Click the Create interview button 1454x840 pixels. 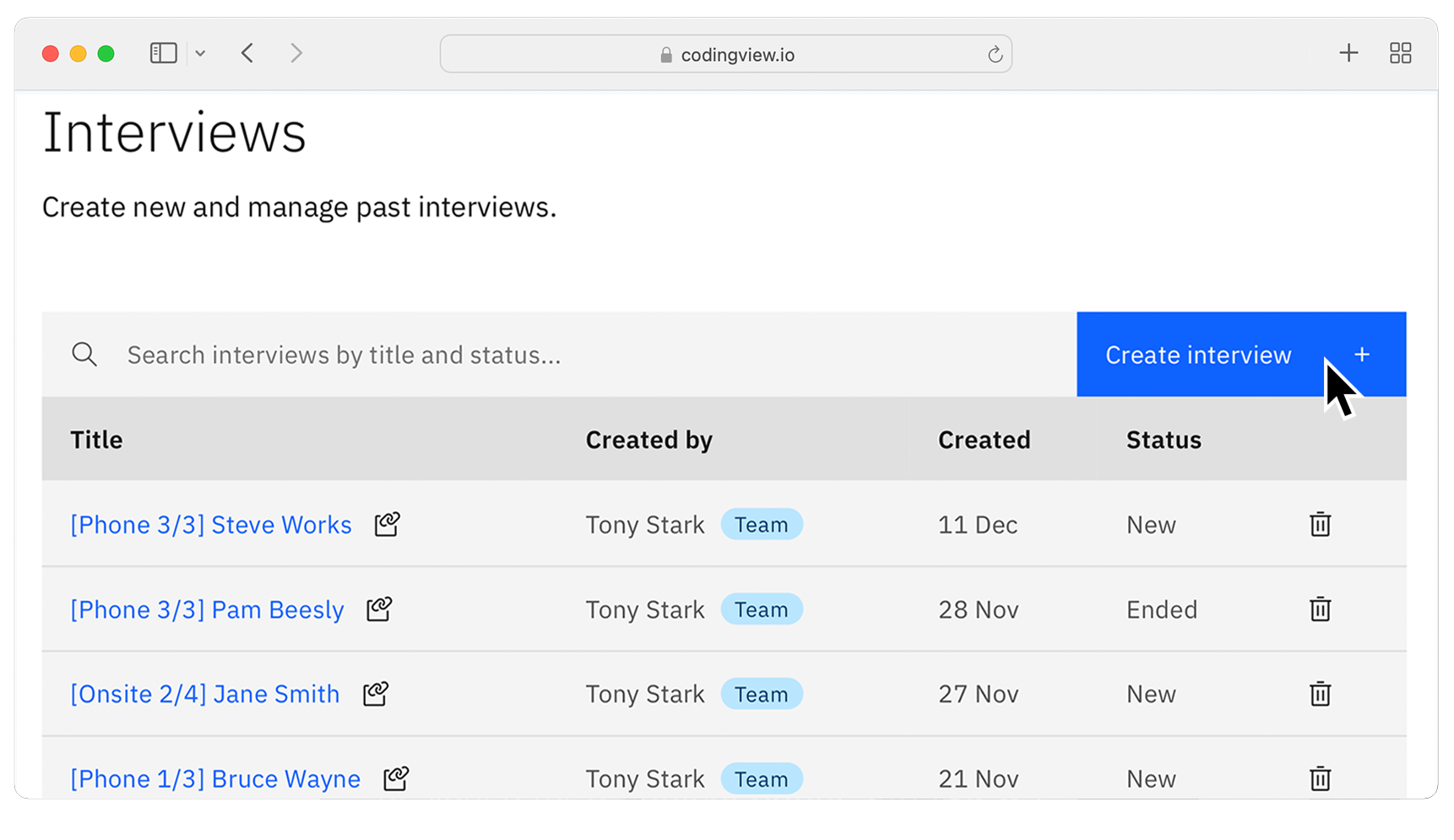[1241, 355]
